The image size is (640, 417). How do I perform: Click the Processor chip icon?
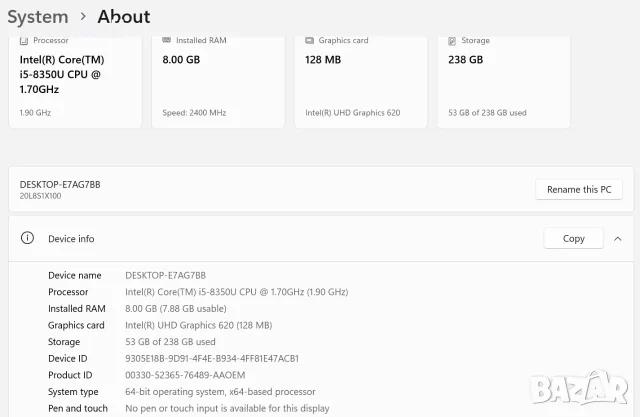[x=24, y=40]
